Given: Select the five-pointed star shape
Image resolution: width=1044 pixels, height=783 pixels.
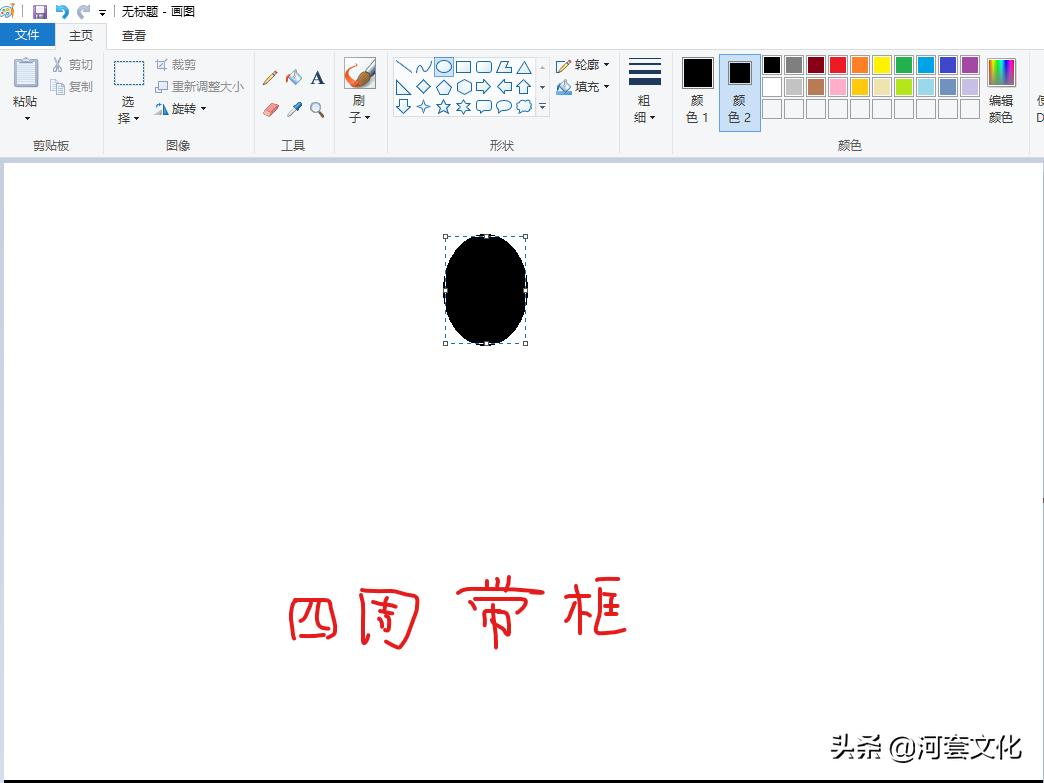Looking at the screenshot, I should [444, 104].
